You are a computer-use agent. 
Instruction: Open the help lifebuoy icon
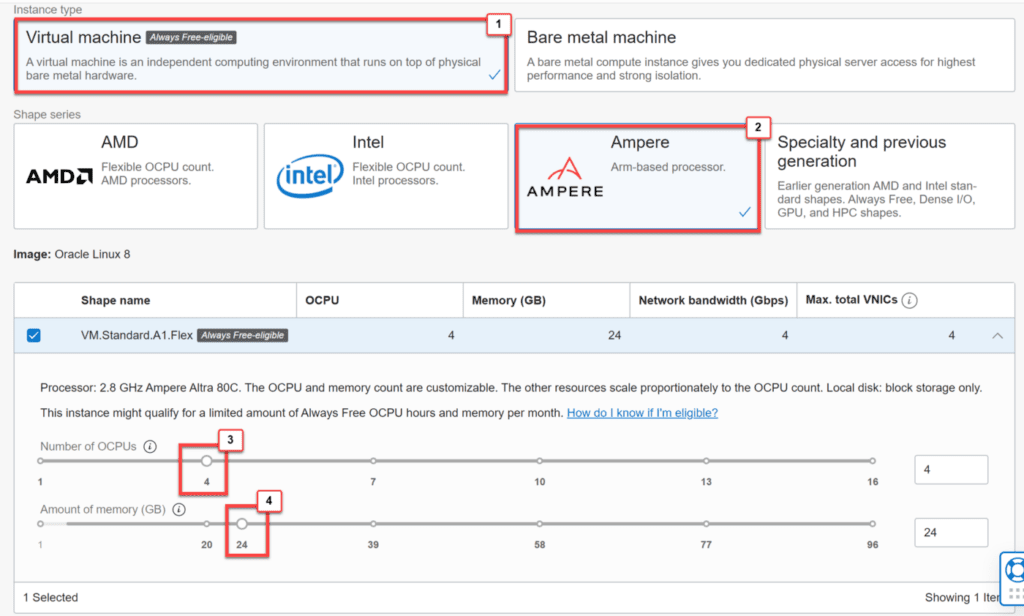click(x=1014, y=571)
